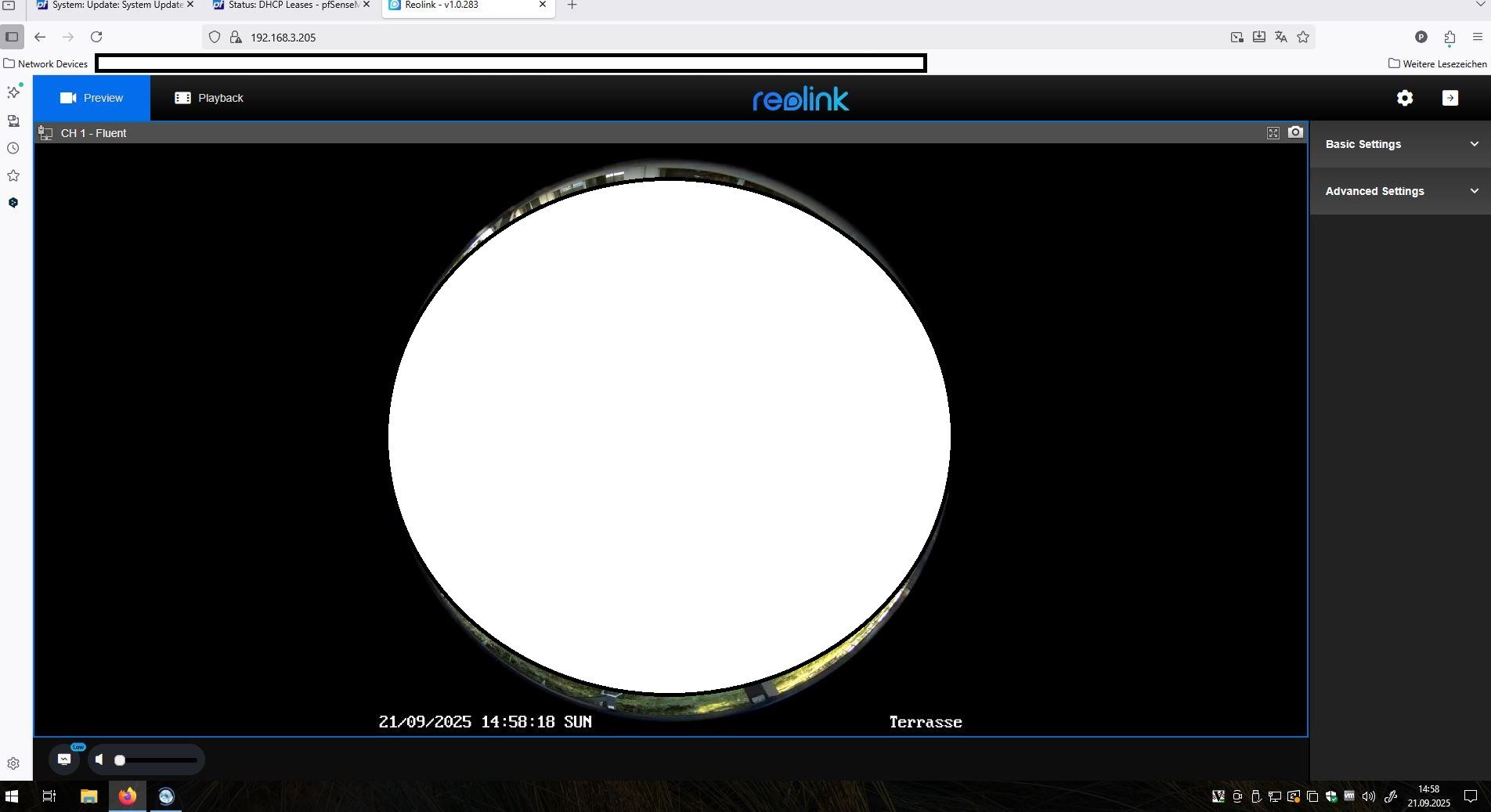Toggle the browser sidebar button

pos(12,37)
